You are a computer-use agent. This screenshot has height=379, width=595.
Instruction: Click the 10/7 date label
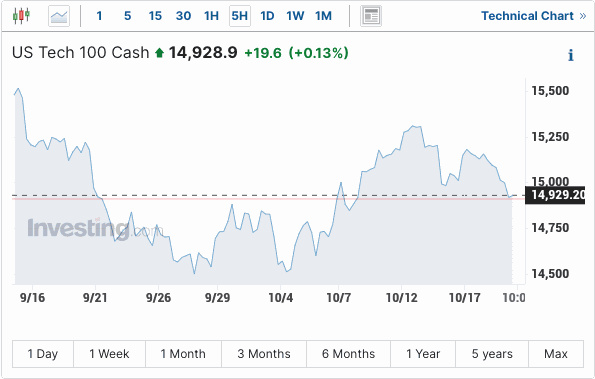[x=339, y=297]
